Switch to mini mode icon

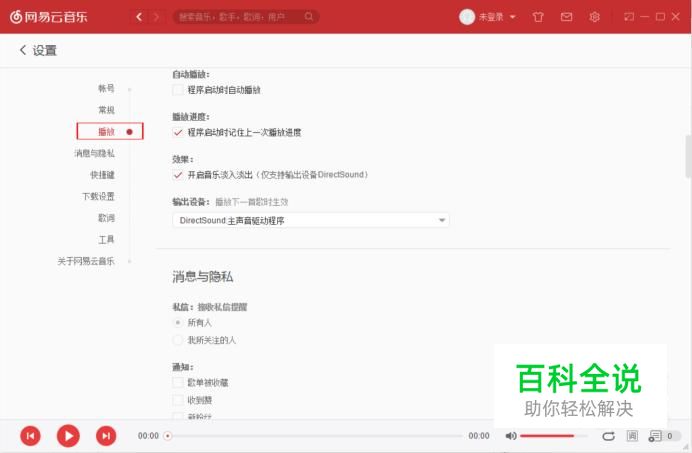coord(628,17)
